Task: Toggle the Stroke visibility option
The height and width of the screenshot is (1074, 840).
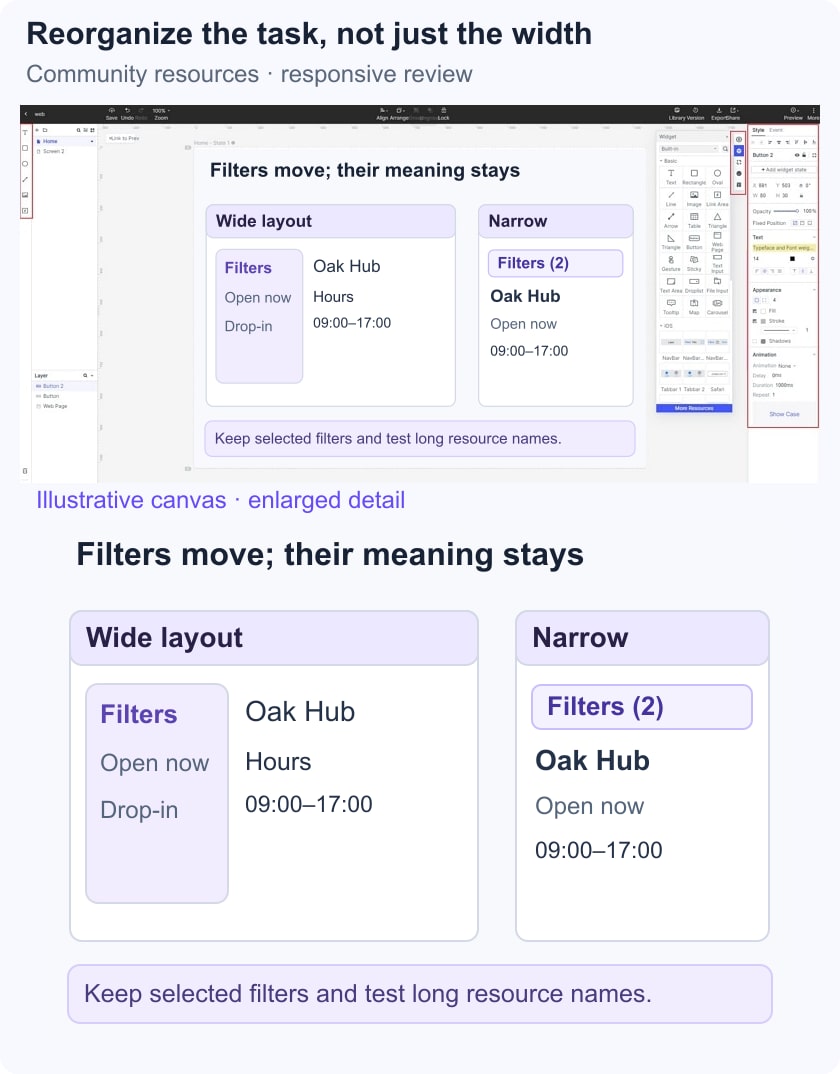Action: pyautogui.click(x=755, y=321)
